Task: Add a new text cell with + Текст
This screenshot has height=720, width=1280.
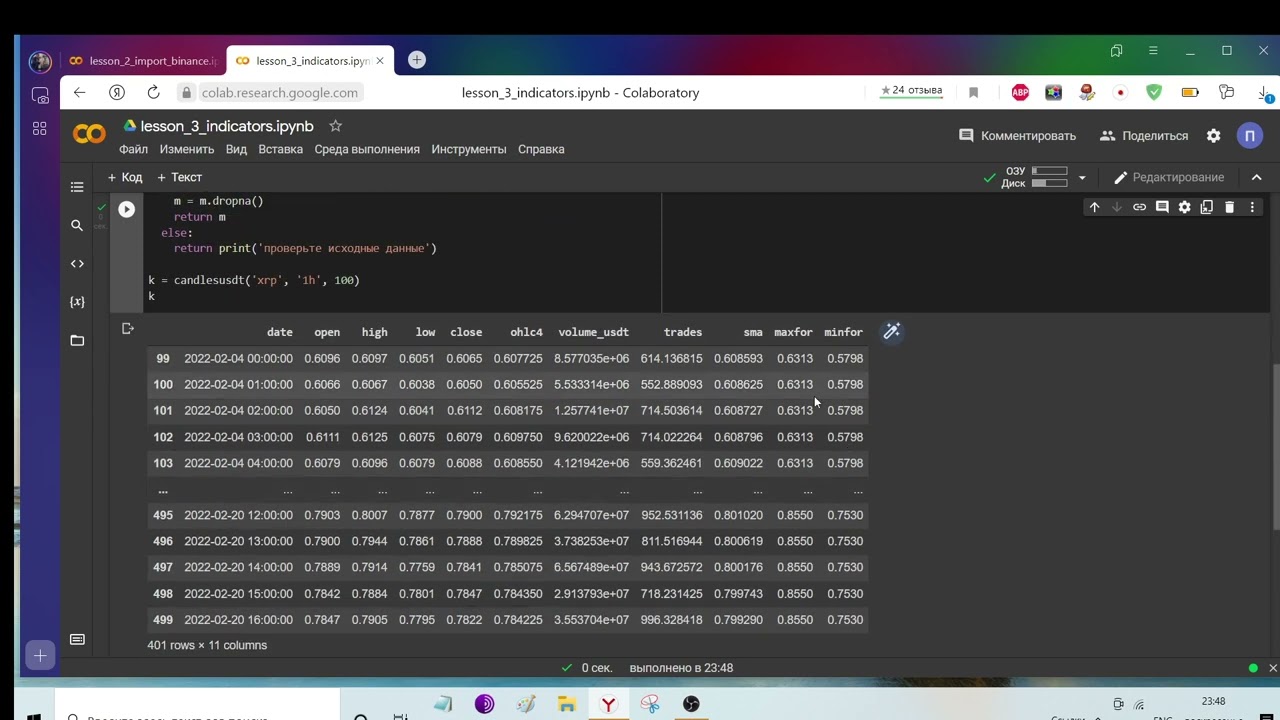Action: pos(180,177)
